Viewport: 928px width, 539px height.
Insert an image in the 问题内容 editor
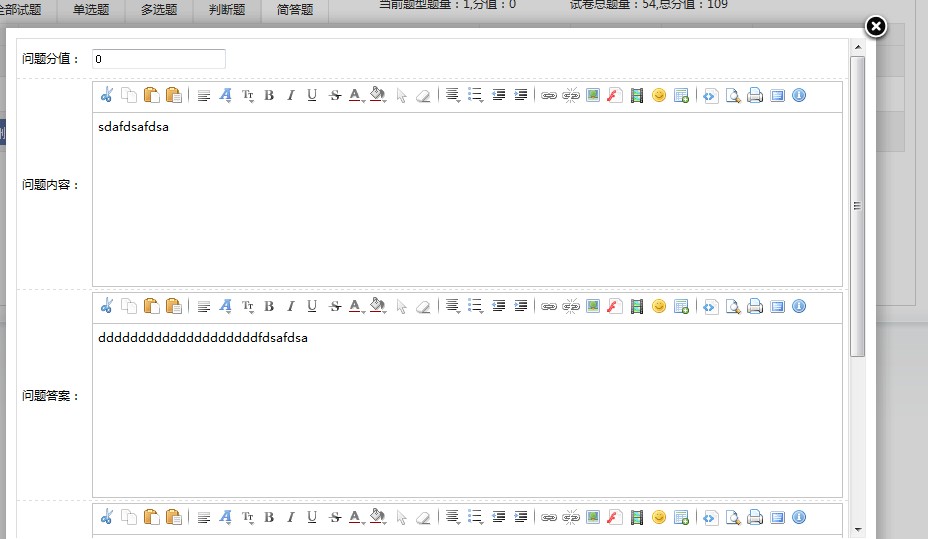click(x=593, y=95)
